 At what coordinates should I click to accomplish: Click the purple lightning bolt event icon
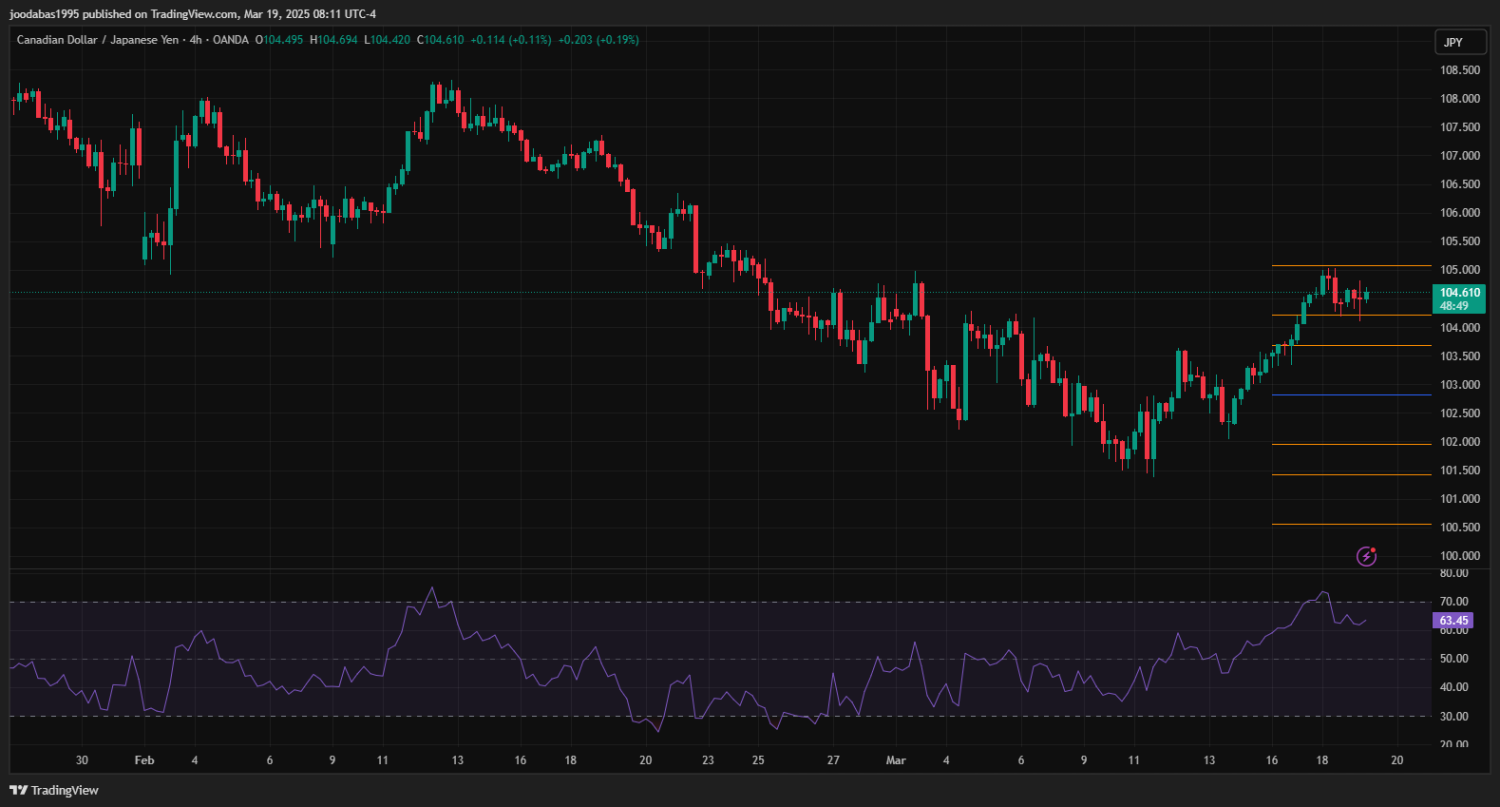tap(1366, 556)
